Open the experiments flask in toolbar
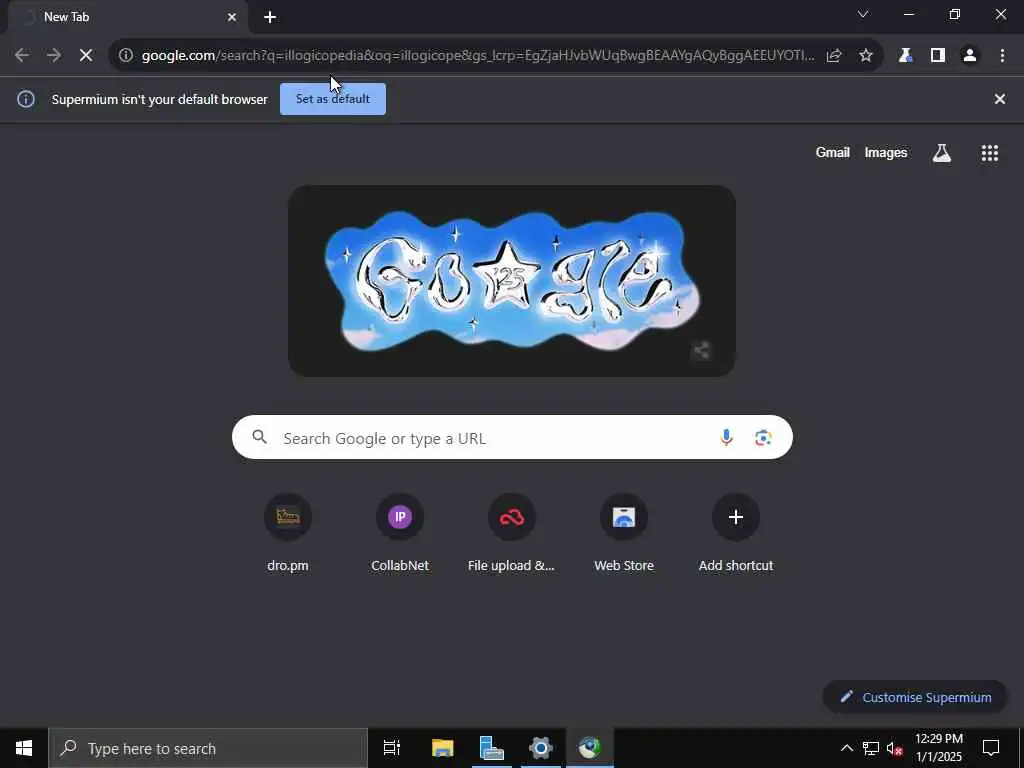This screenshot has height=768, width=1024. click(x=905, y=56)
